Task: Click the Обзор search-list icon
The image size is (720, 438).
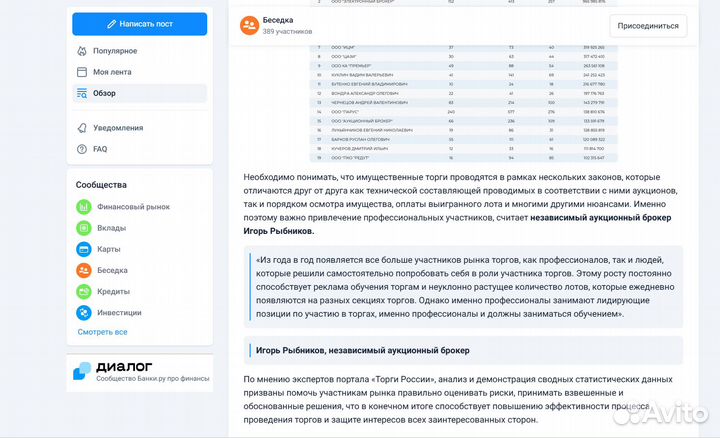Action: 82,93
